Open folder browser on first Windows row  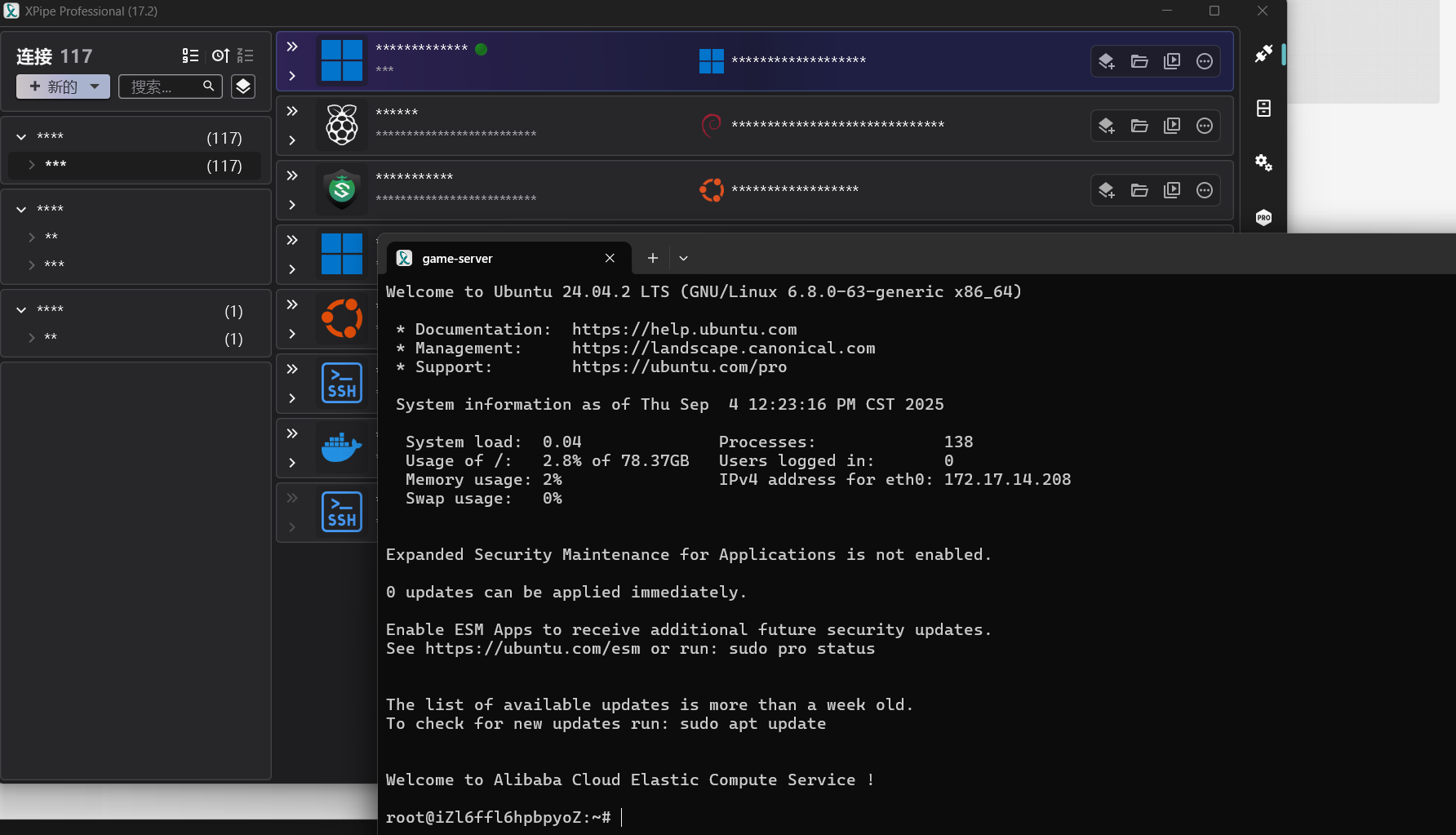[x=1139, y=61]
